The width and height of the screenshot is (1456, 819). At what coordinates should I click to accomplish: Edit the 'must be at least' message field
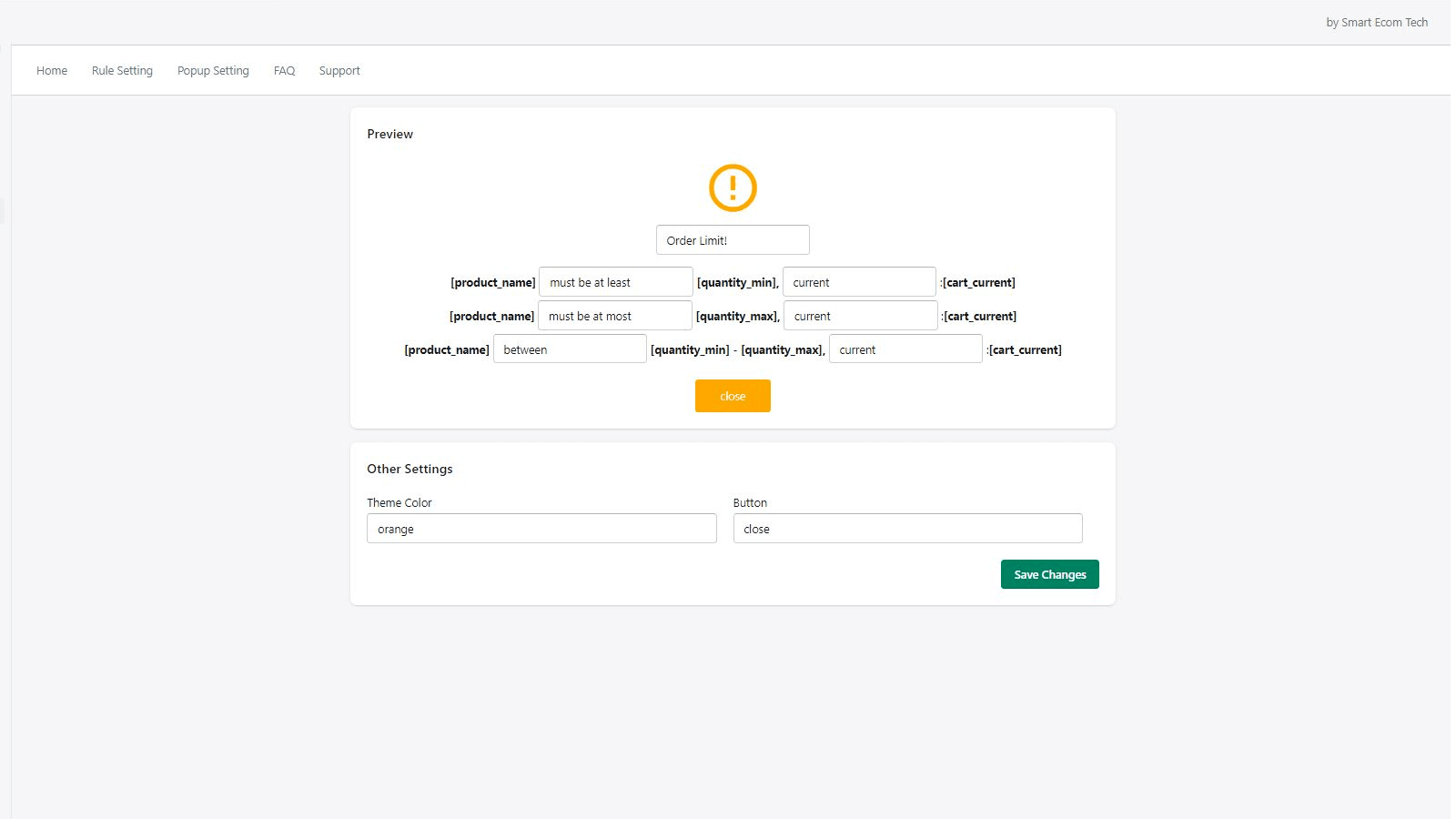coord(615,281)
